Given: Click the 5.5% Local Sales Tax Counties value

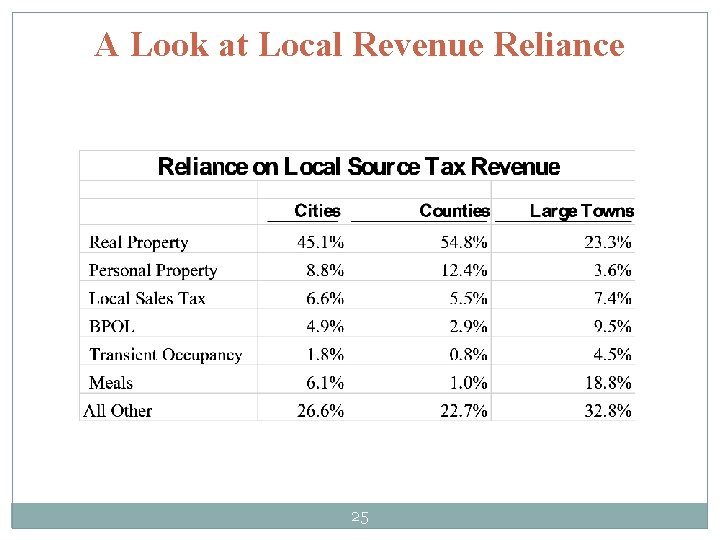Looking at the screenshot, I should [x=468, y=298].
